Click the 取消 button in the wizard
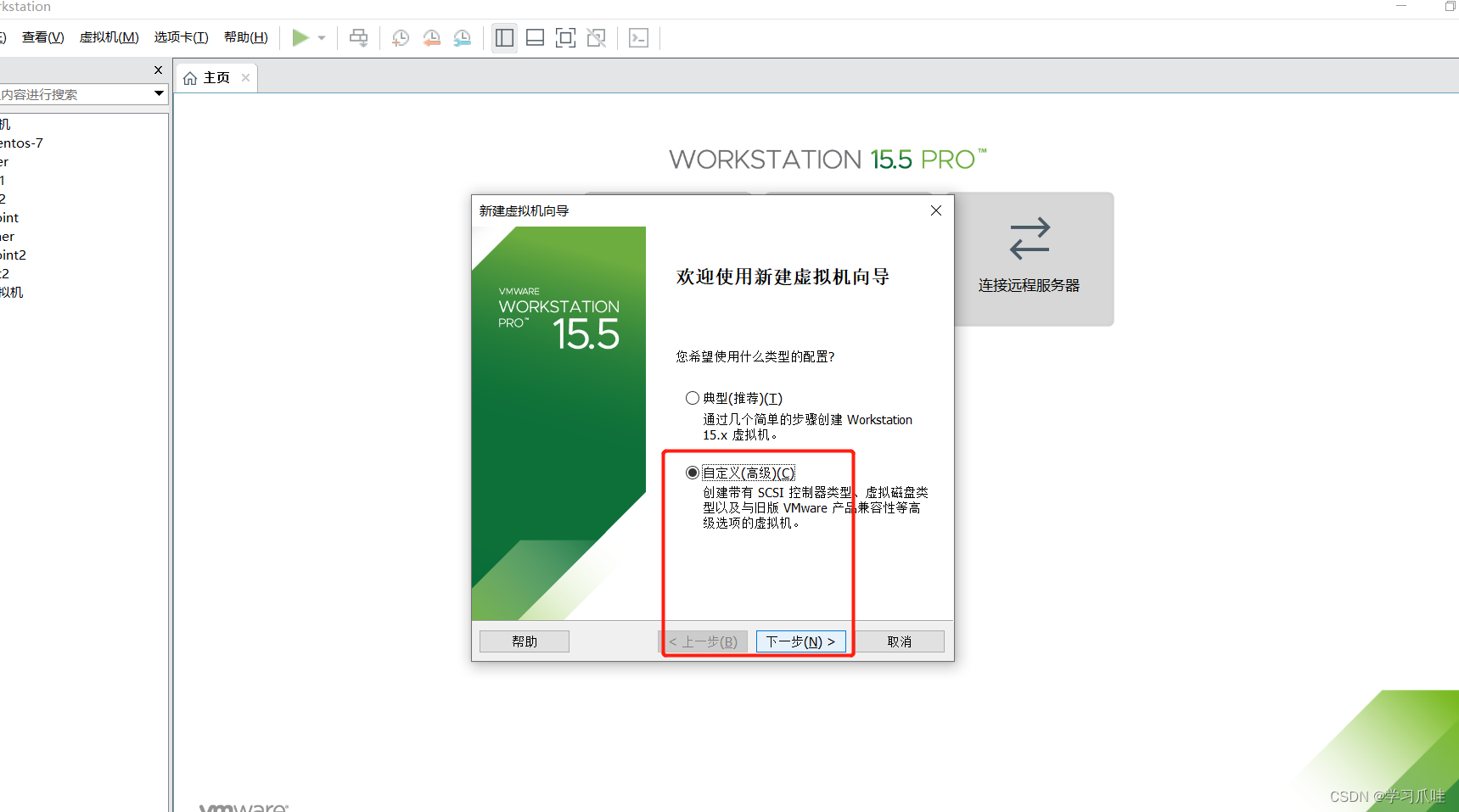 click(899, 641)
